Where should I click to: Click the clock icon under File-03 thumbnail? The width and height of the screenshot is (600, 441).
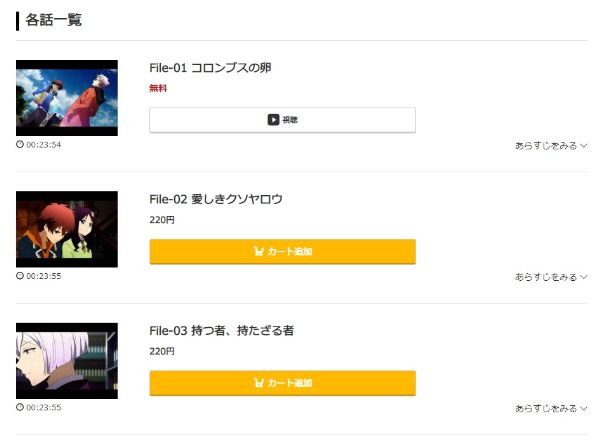(20, 407)
